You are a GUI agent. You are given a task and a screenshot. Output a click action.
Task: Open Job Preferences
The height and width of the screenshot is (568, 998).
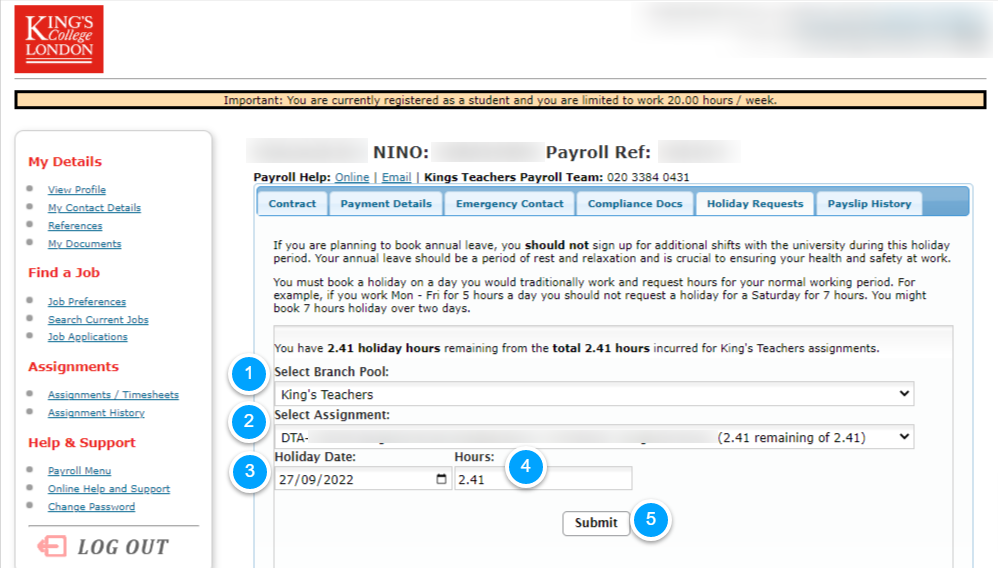click(87, 301)
